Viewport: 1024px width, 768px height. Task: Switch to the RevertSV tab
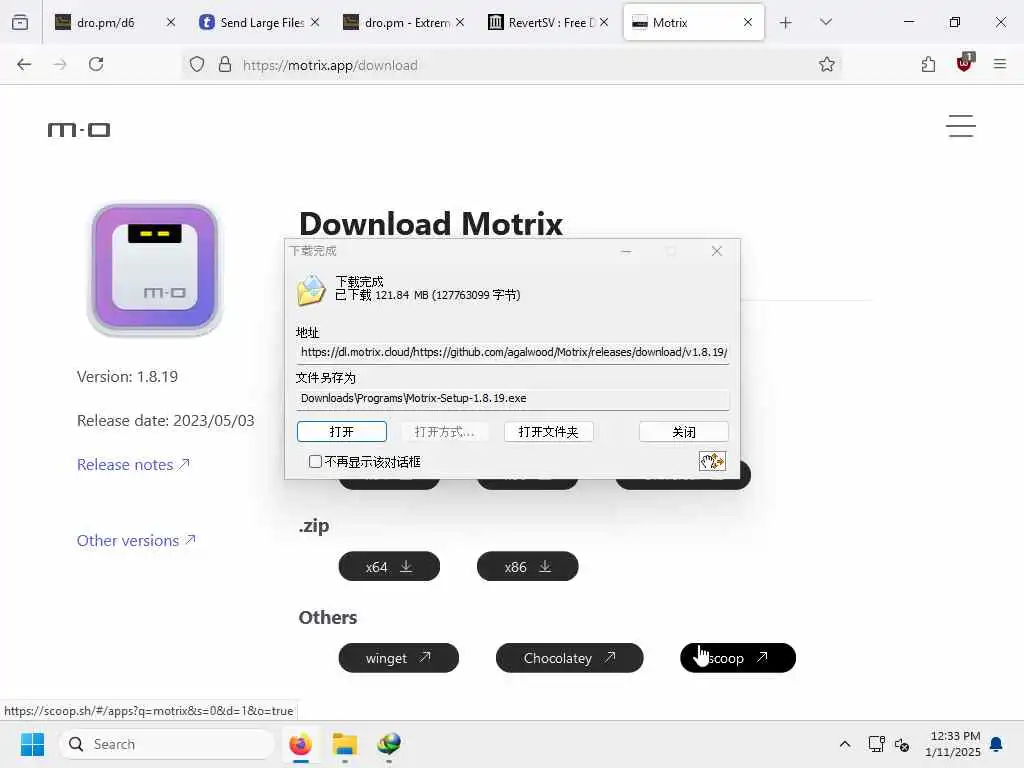(541, 22)
